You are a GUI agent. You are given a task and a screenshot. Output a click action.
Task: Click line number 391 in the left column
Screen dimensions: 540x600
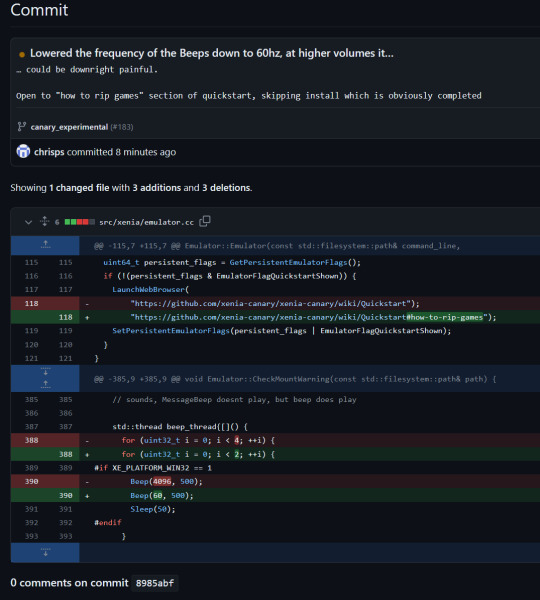pyautogui.click(x=31, y=509)
